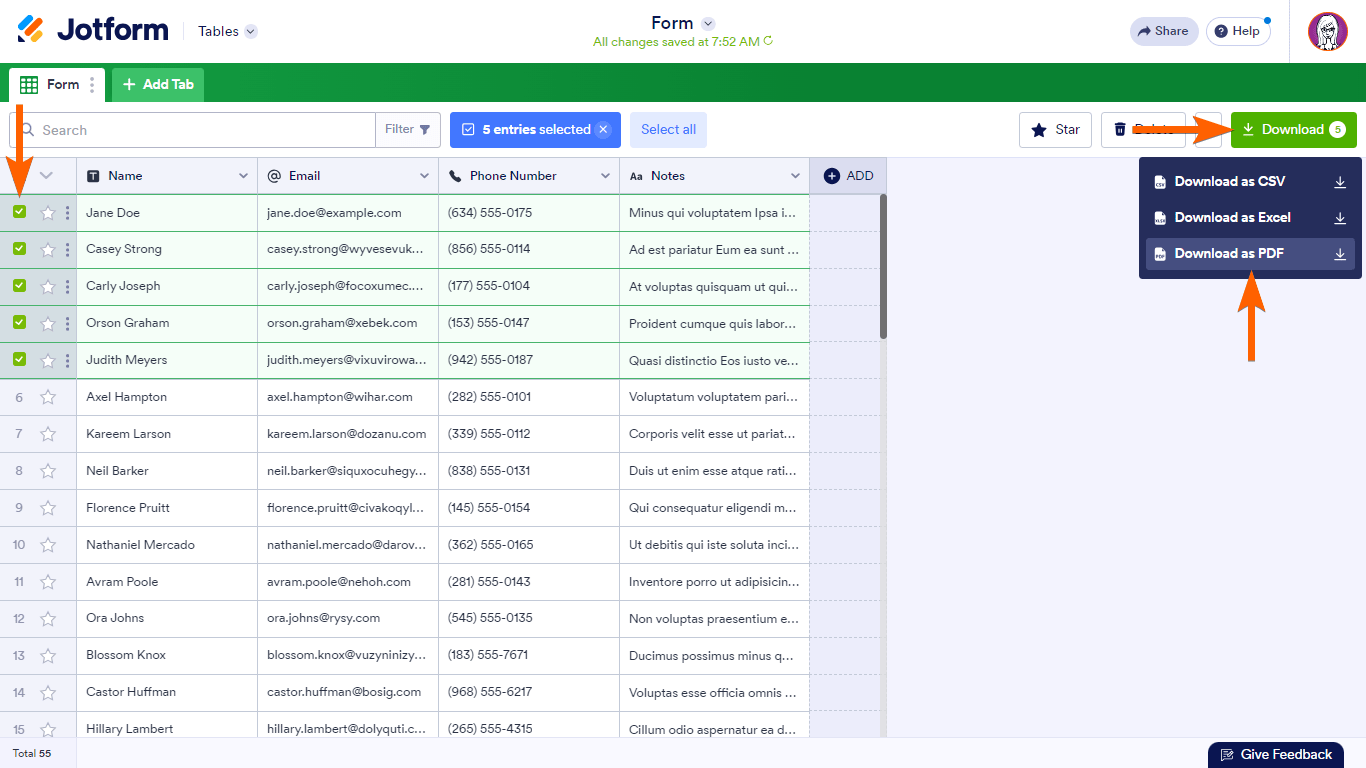Click the refresh icon beside saved status
1366x768 pixels.
[768, 42]
